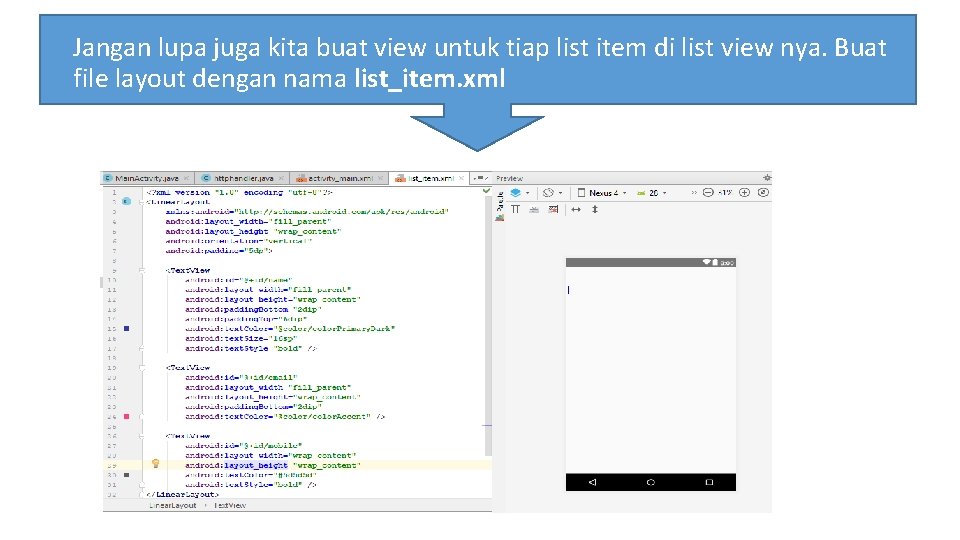Click the @+id/email attribute line
Viewport: 960px width, 540px height.
(241, 378)
